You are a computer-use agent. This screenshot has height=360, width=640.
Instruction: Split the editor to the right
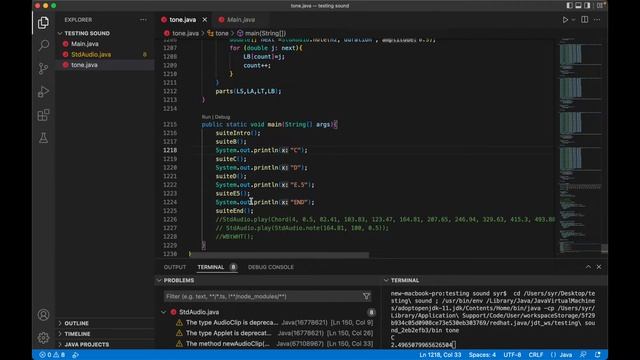point(584,20)
